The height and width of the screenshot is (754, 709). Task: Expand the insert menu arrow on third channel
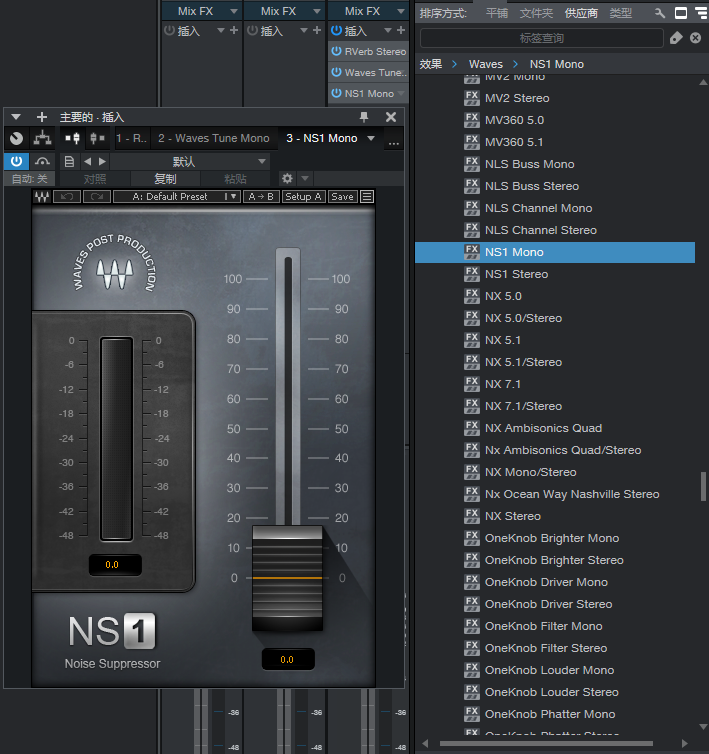click(388, 30)
